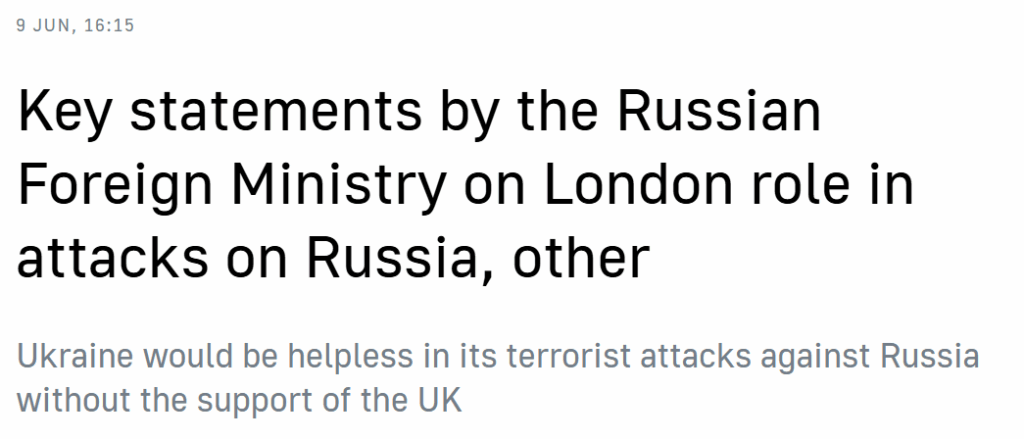Click the word "terrorist" in the subheading

point(568,356)
